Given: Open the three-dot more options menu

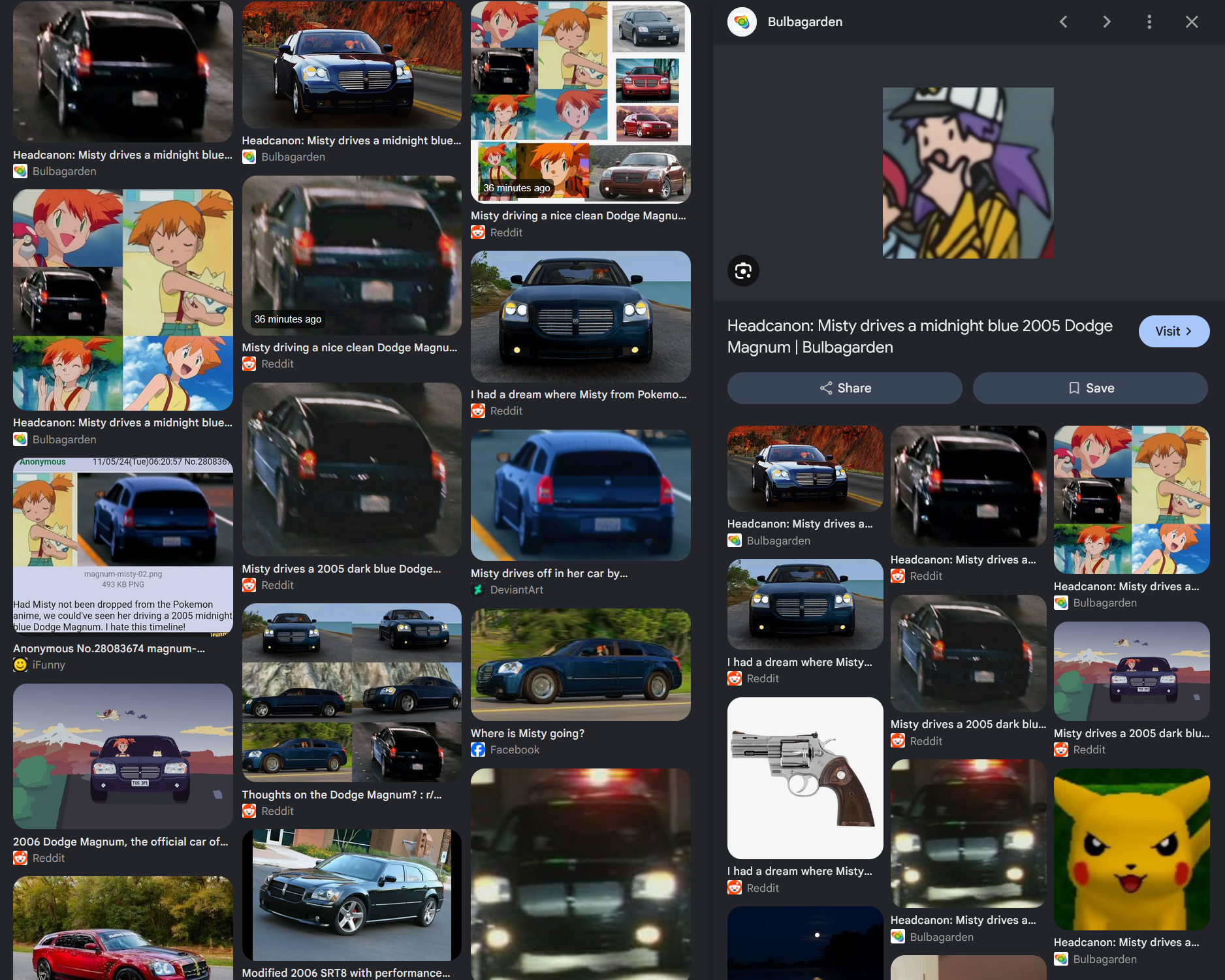Looking at the screenshot, I should point(1149,22).
